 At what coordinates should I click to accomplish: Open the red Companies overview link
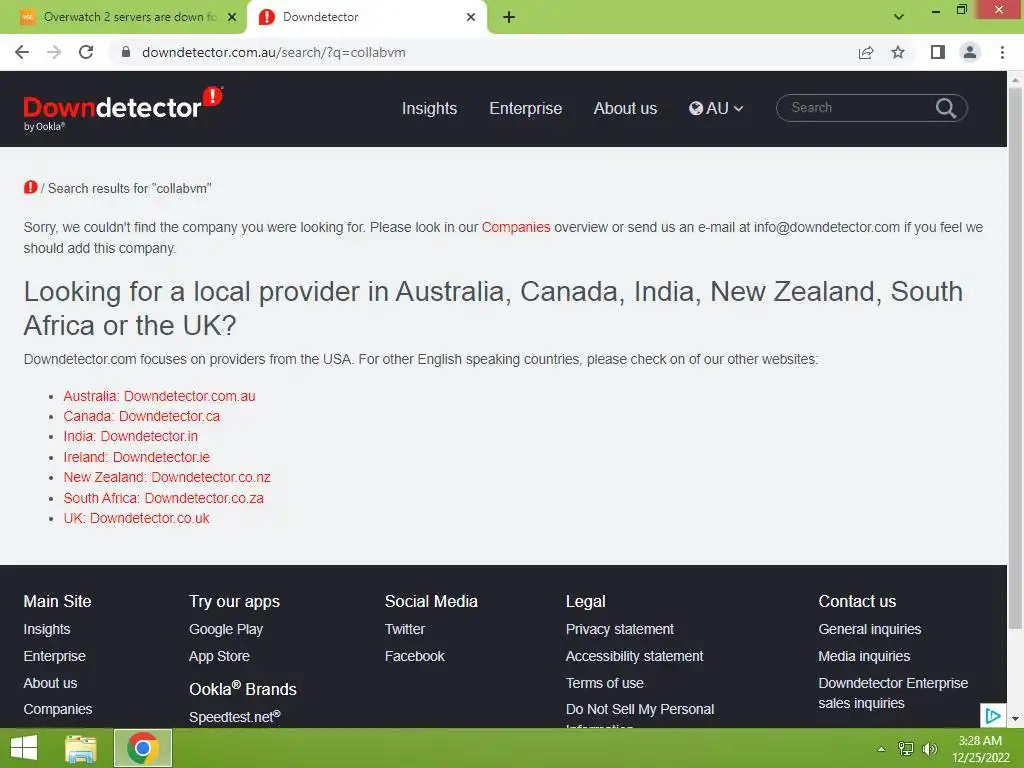(x=516, y=227)
